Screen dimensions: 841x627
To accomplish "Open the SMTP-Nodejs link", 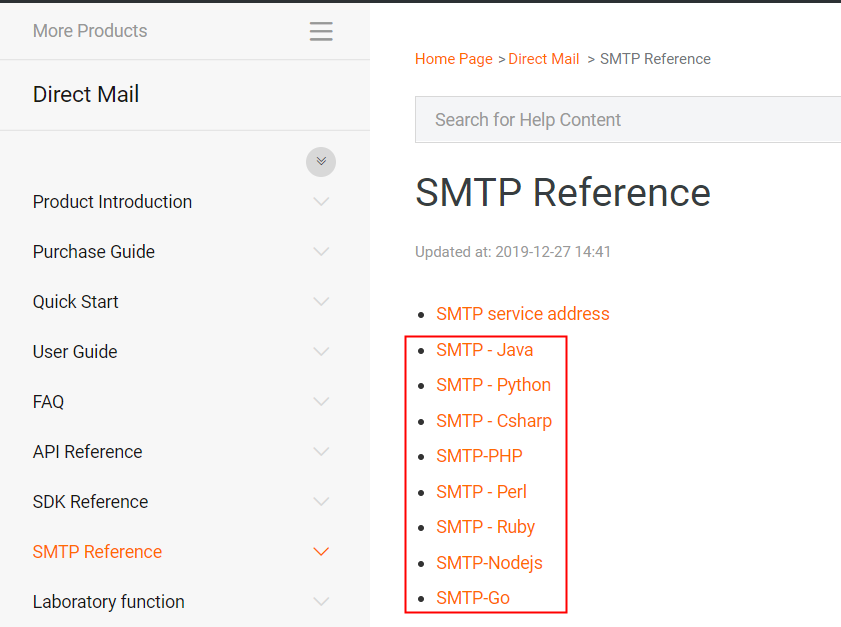I will click(x=490, y=563).
